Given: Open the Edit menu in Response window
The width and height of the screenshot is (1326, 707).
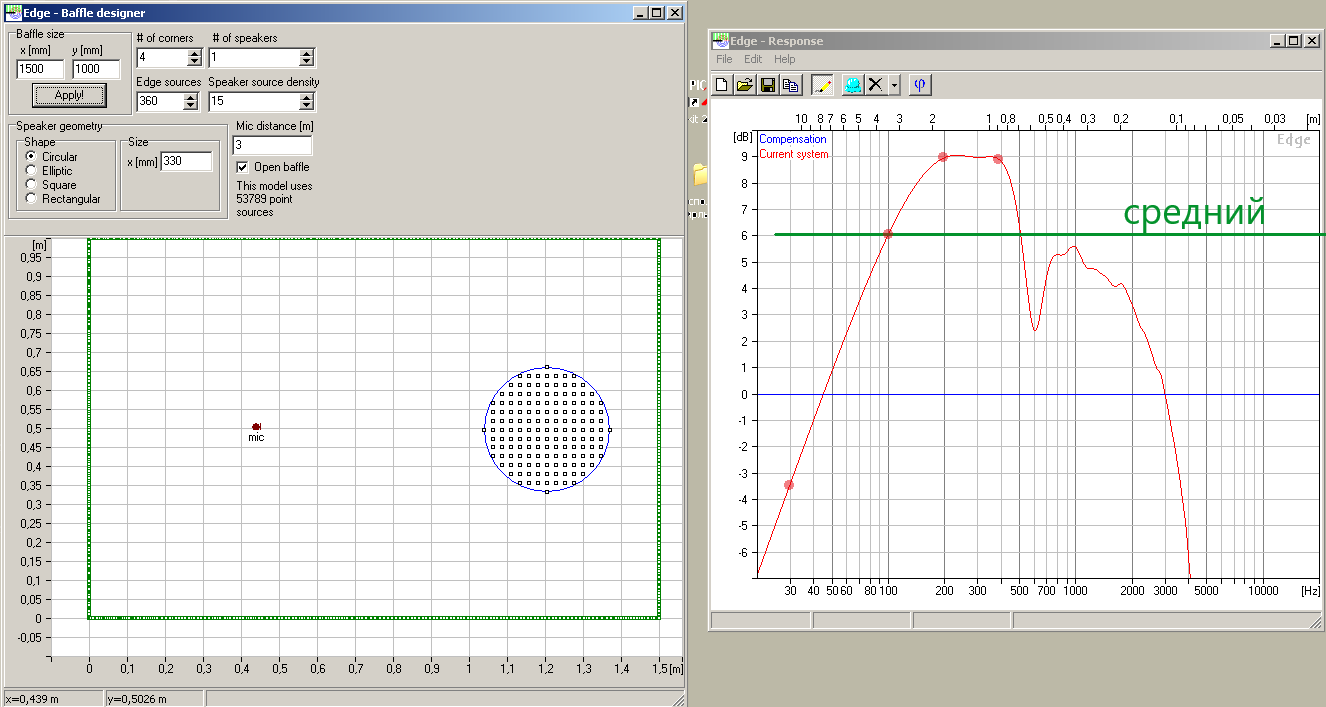Looking at the screenshot, I should pos(753,60).
